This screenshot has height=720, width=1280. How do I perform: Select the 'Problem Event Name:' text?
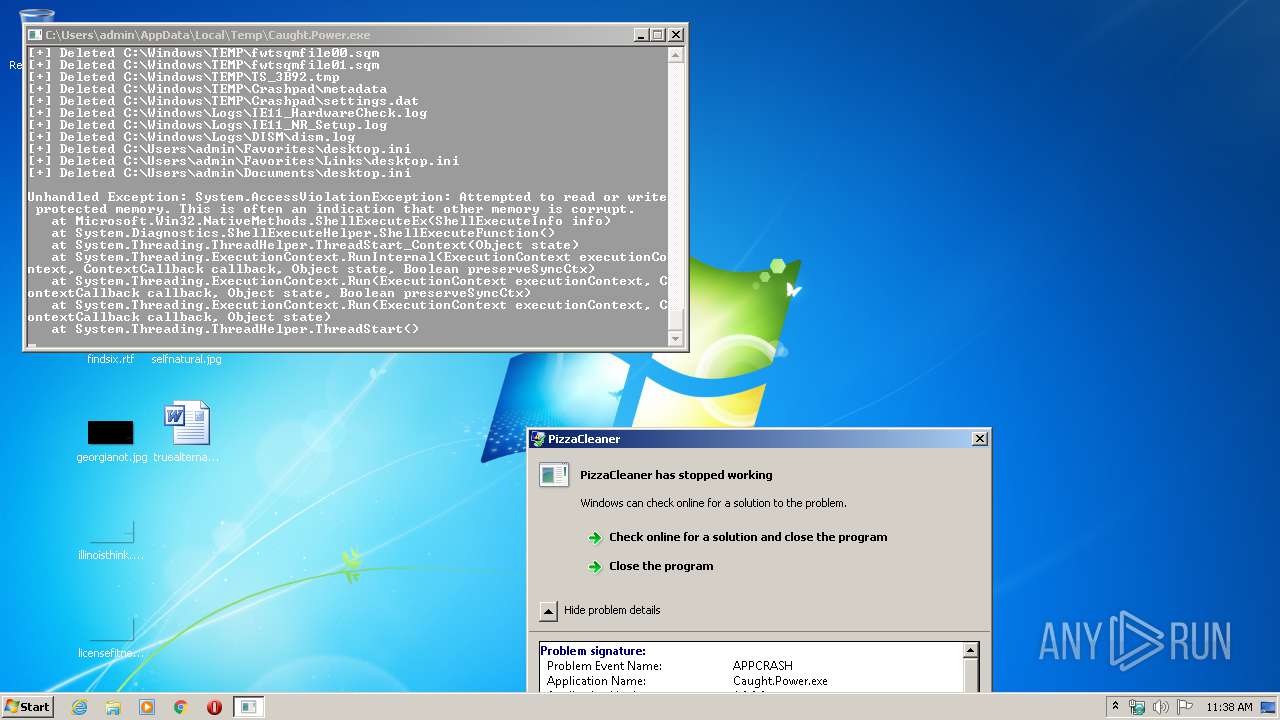click(604, 666)
